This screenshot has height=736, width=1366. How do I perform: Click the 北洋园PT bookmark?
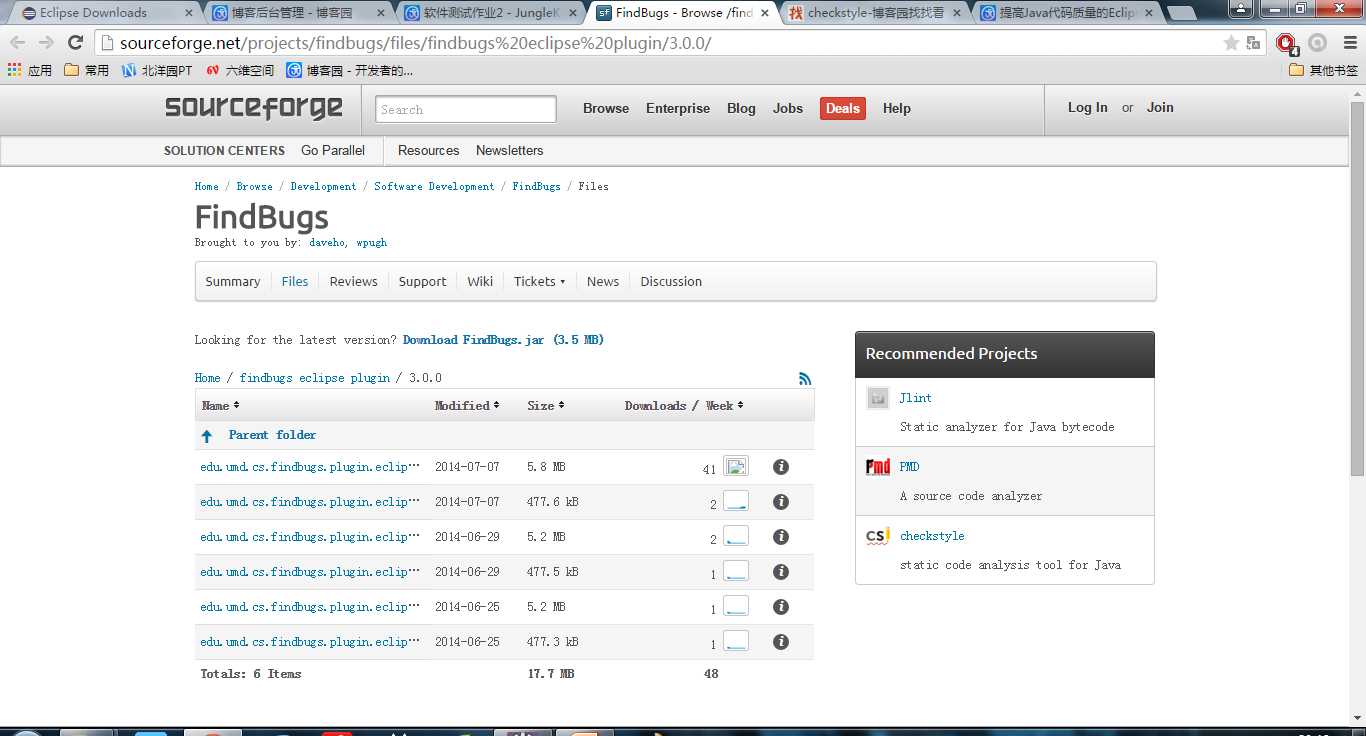(157, 70)
